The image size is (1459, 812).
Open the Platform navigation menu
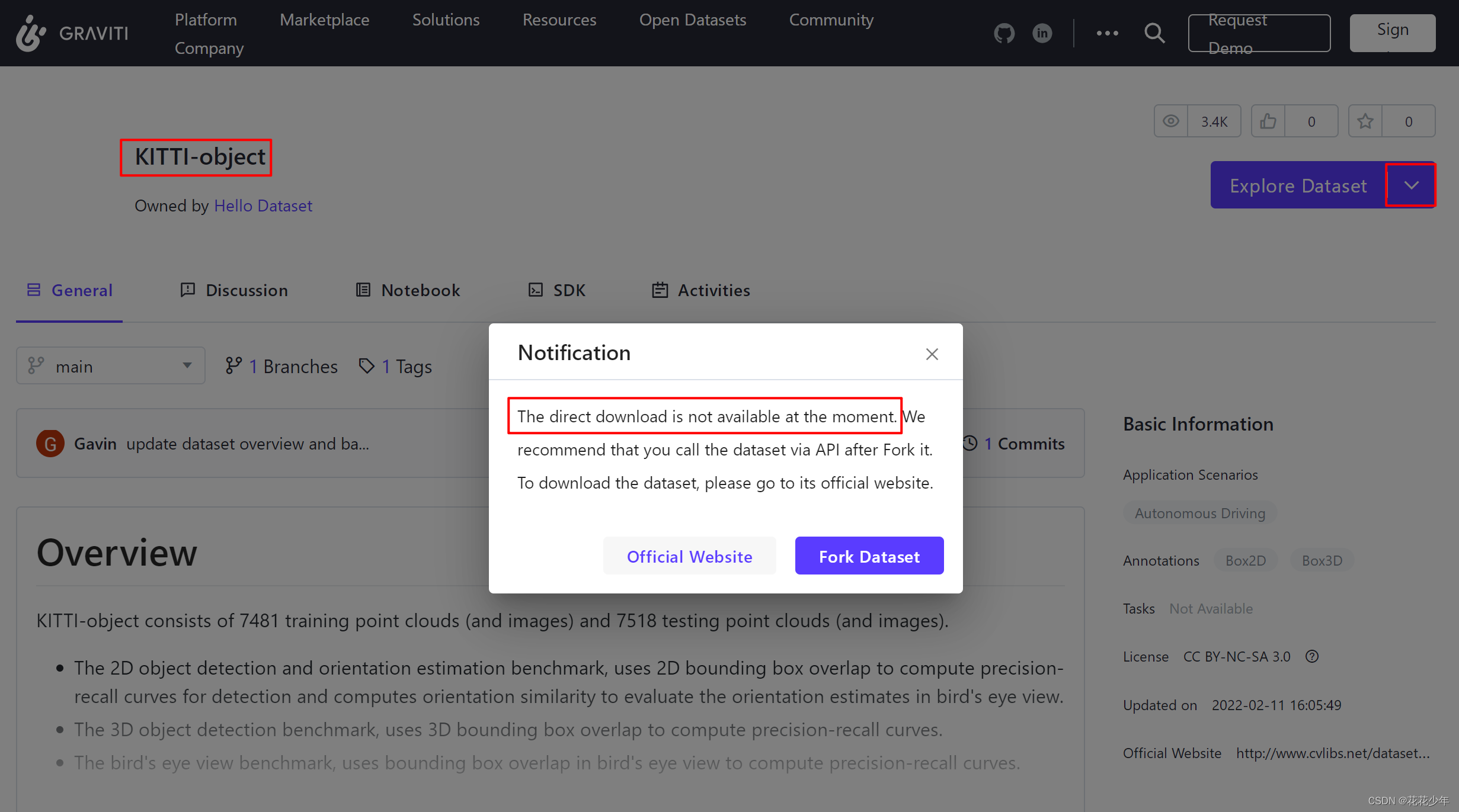tap(206, 20)
